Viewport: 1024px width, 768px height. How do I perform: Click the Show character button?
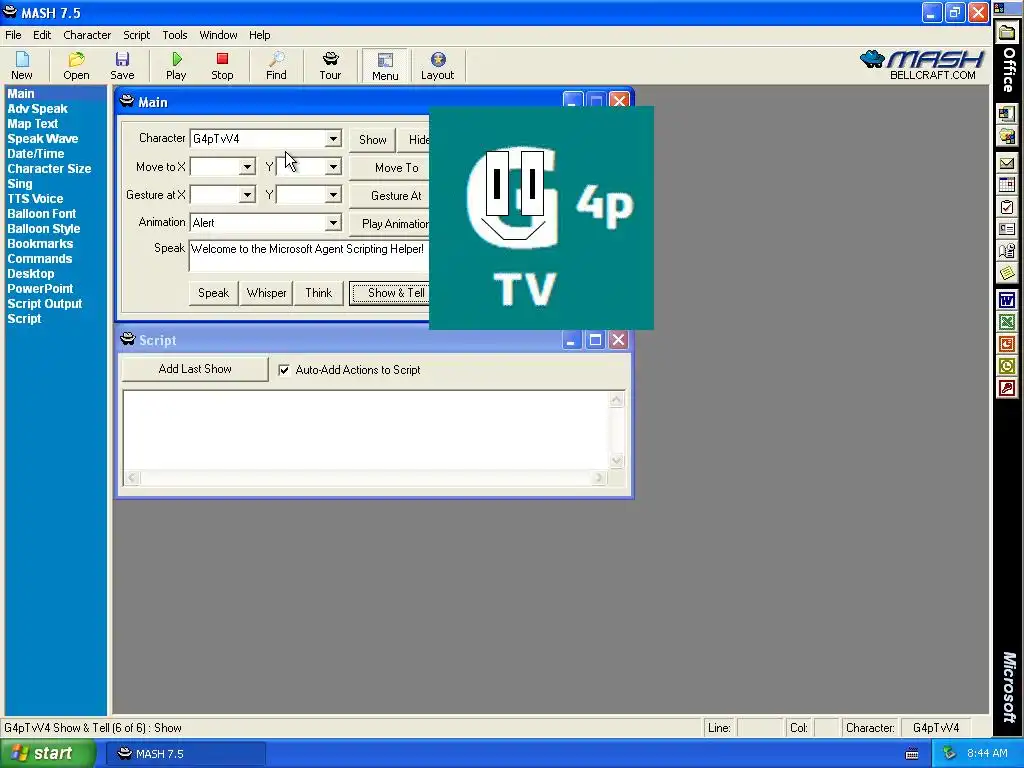pyautogui.click(x=372, y=140)
